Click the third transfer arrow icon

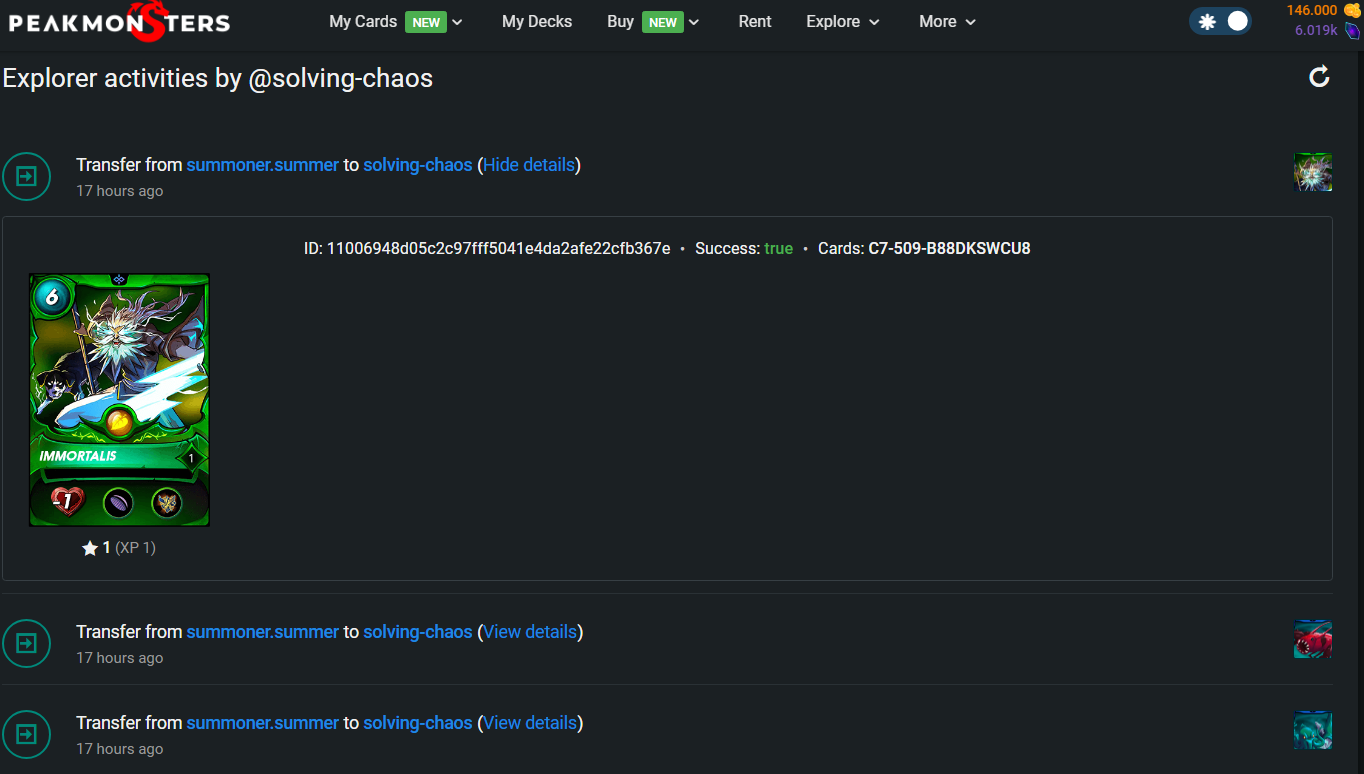click(x=26, y=735)
